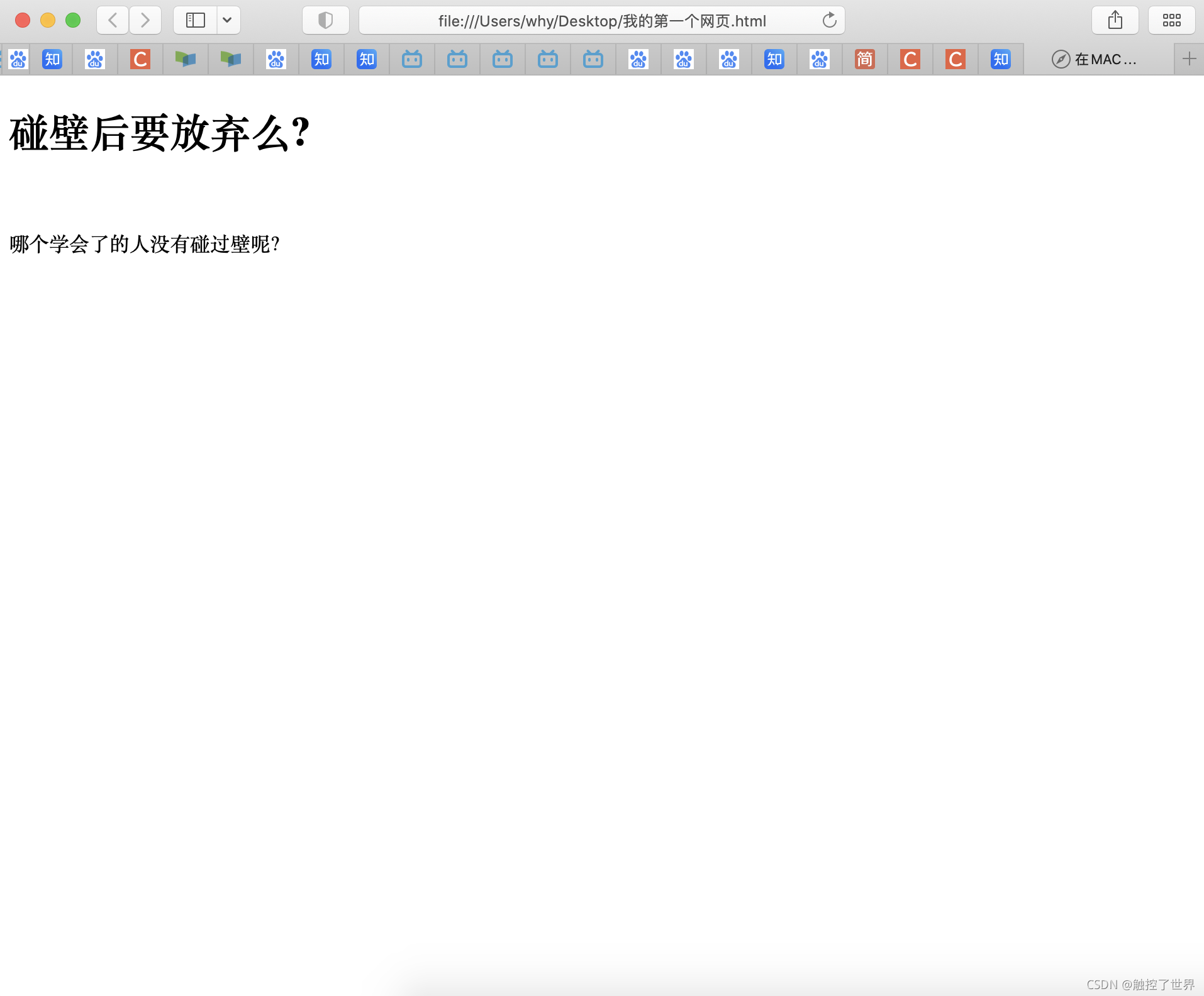The height and width of the screenshot is (996, 1204).
Task: Go forward using the forward arrow
Action: point(145,20)
